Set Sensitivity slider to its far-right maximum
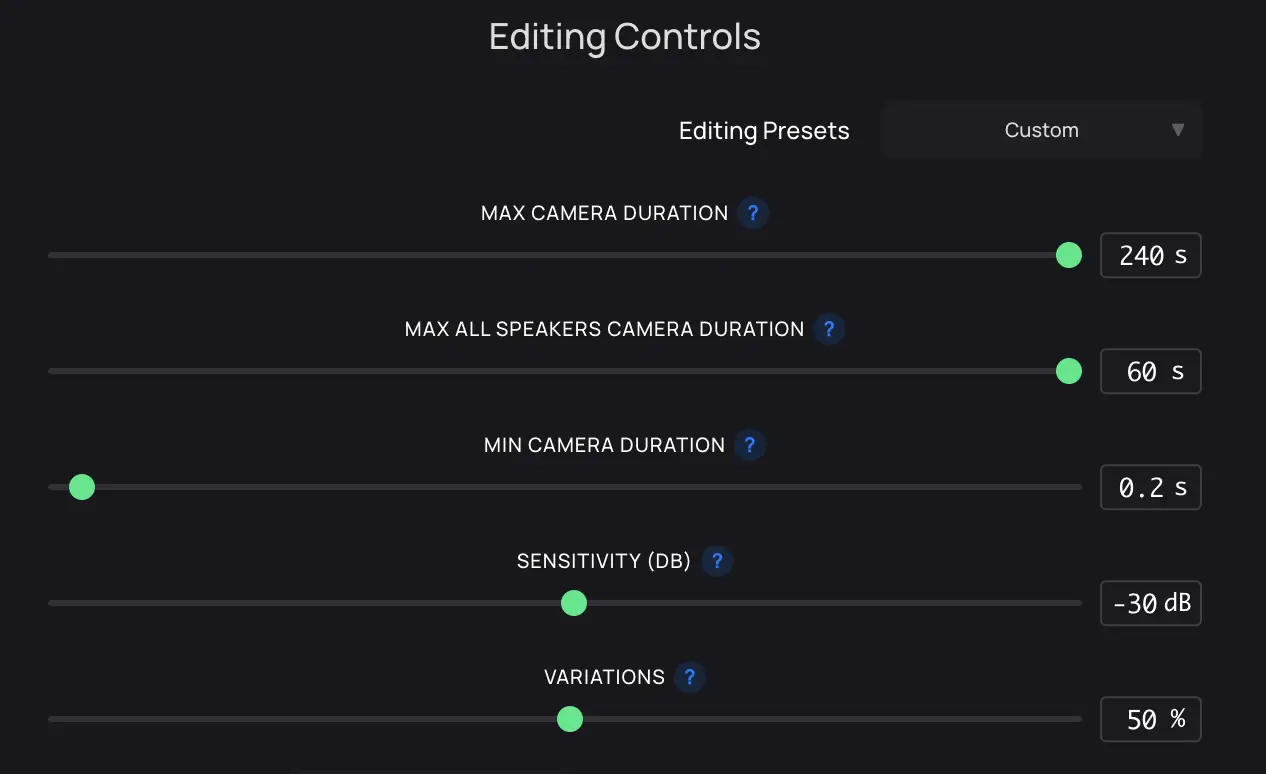The image size is (1266, 774). click(x=1078, y=603)
